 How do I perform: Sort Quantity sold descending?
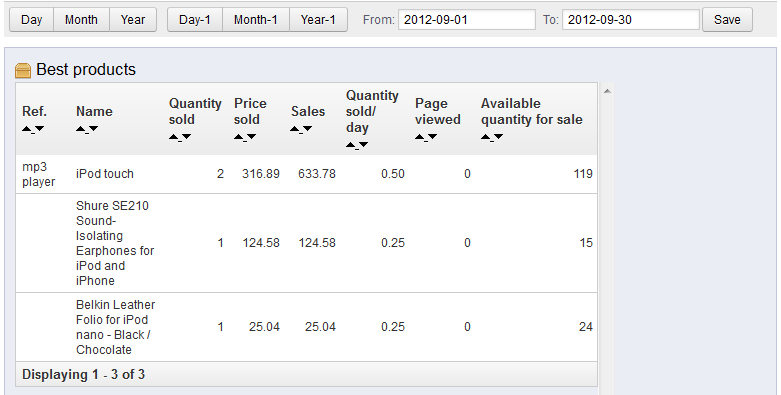coord(186,137)
